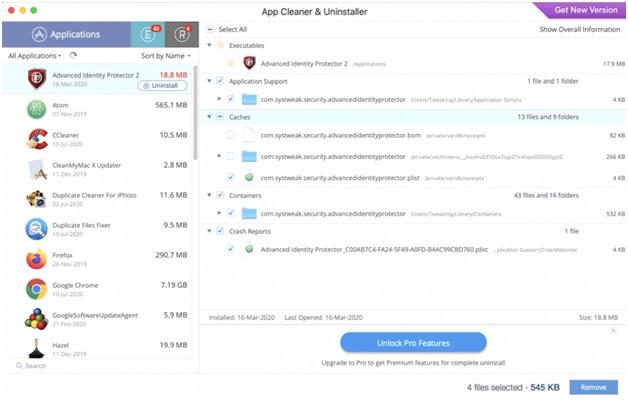Click the '13 files and 9 folders' text
The height and width of the screenshot is (403, 628).
pyautogui.click(x=548, y=117)
